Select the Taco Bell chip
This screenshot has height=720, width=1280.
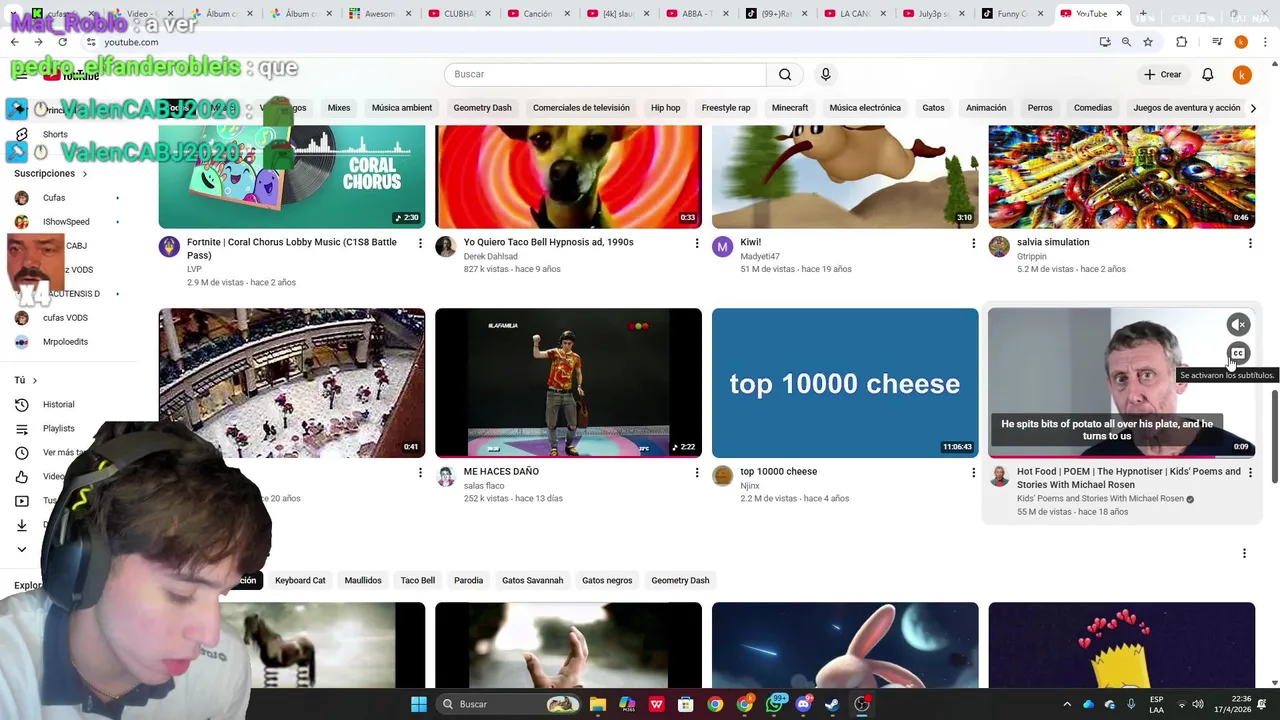417,580
